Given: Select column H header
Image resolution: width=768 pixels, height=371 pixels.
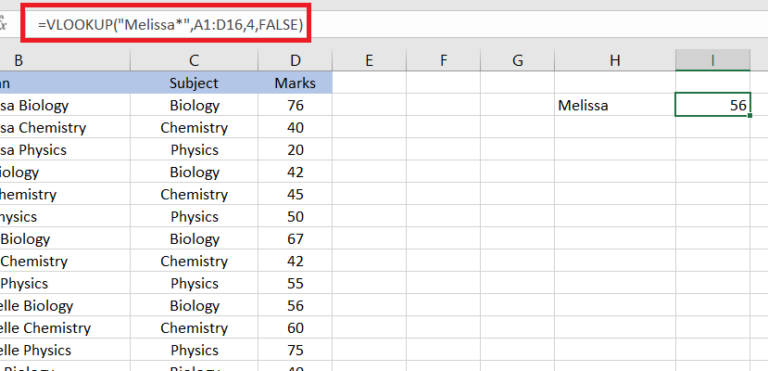Looking at the screenshot, I should [615, 60].
